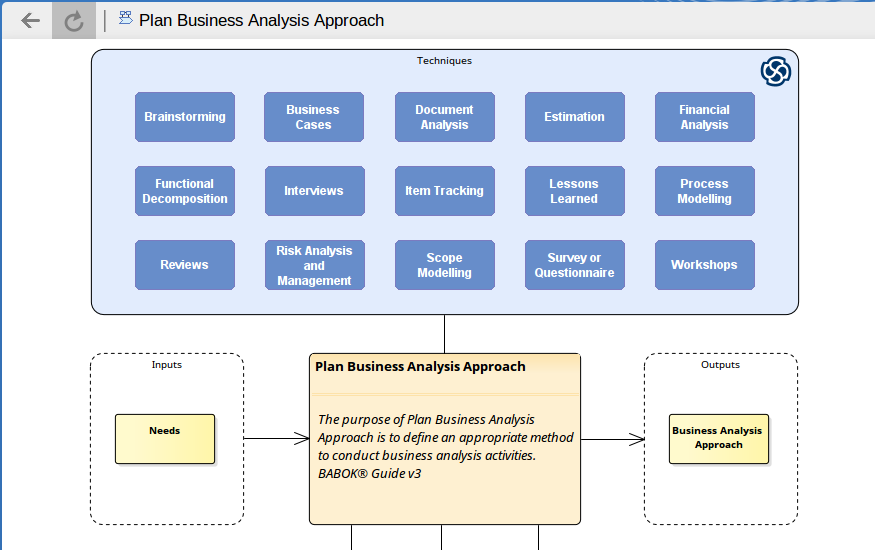Select the Process Modelling box

(x=704, y=191)
